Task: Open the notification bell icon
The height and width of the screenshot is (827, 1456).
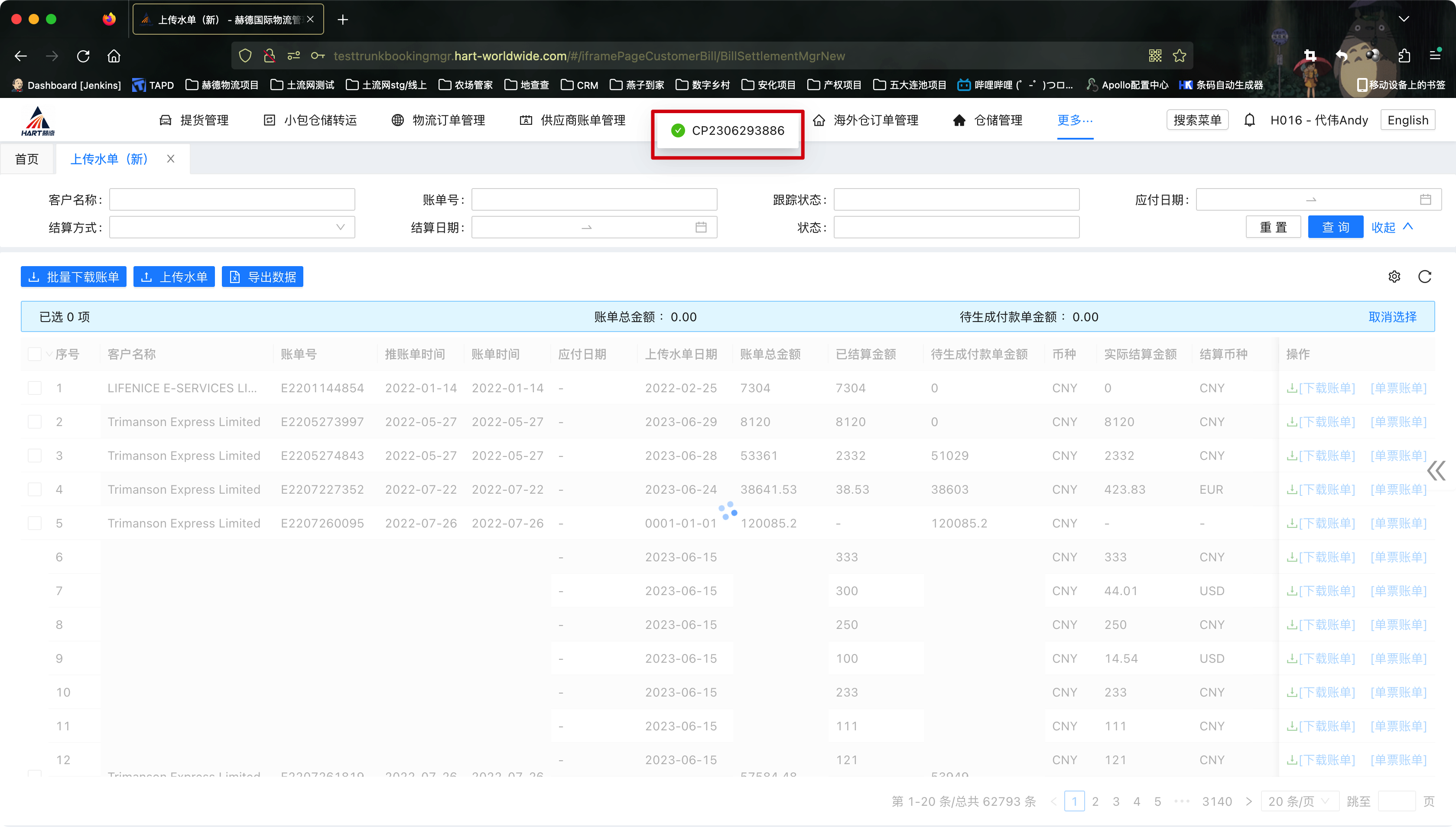Action: (x=1249, y=120)
